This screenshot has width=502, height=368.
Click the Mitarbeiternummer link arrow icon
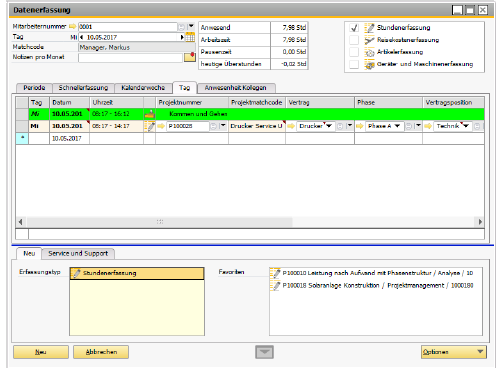click(x=72, y=26)
